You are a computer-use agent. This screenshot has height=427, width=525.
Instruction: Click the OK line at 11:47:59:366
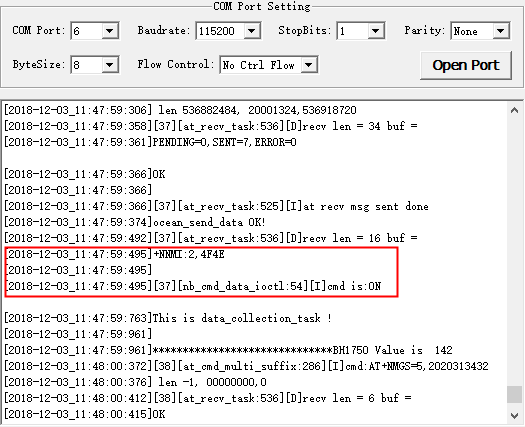[85, 174]
